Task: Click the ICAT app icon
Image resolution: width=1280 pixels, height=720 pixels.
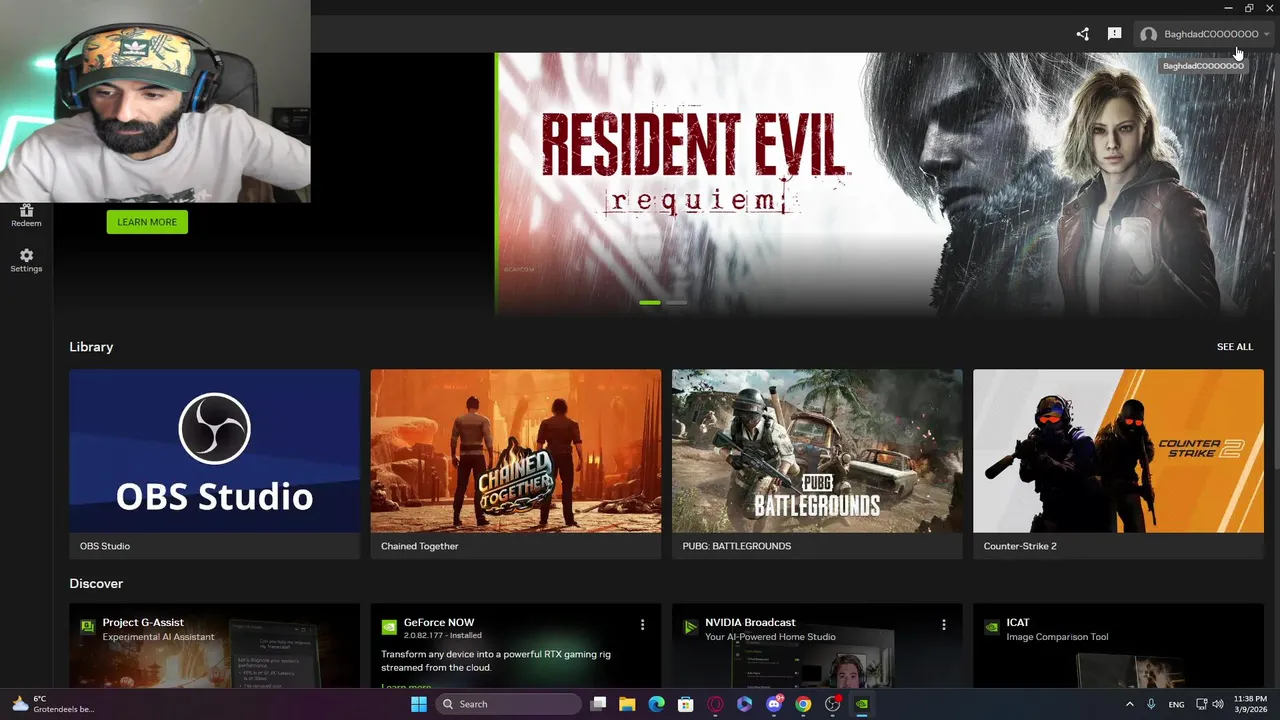Action: tap(991, 627)
